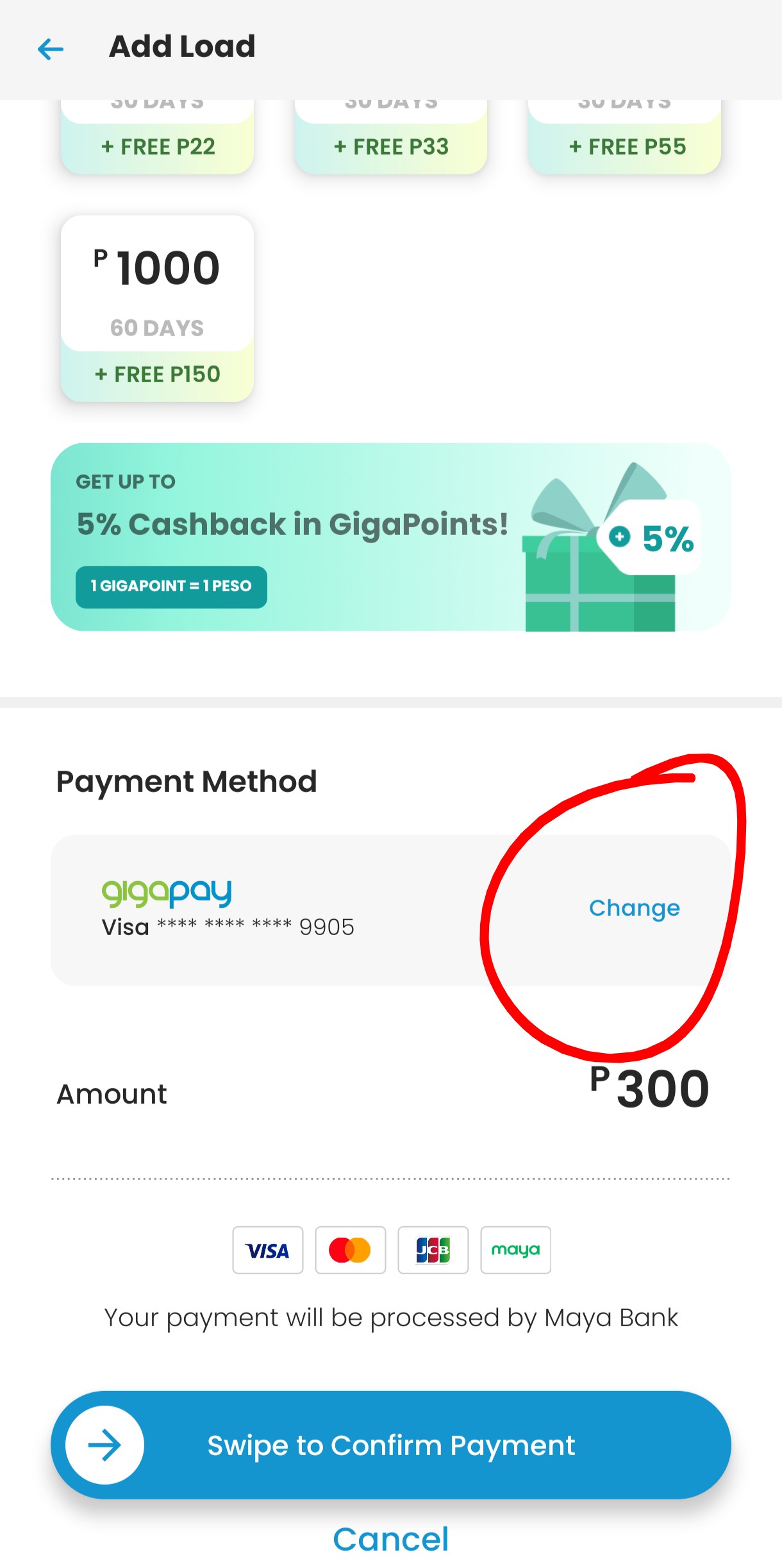Tap Swipe to Confirm Payment button
This screenshot has height=1568, width=782.
point(391,1445)
